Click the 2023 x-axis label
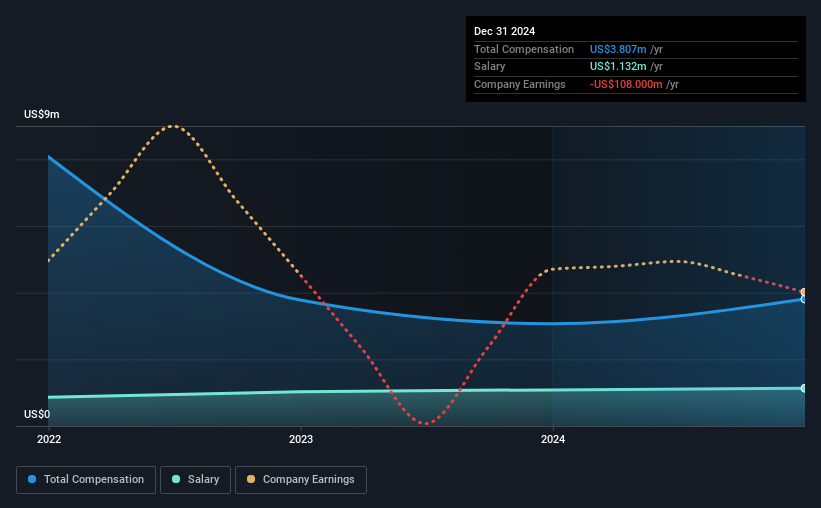The width and height of the screenshot is (821, 508). [x=301, y=439]
